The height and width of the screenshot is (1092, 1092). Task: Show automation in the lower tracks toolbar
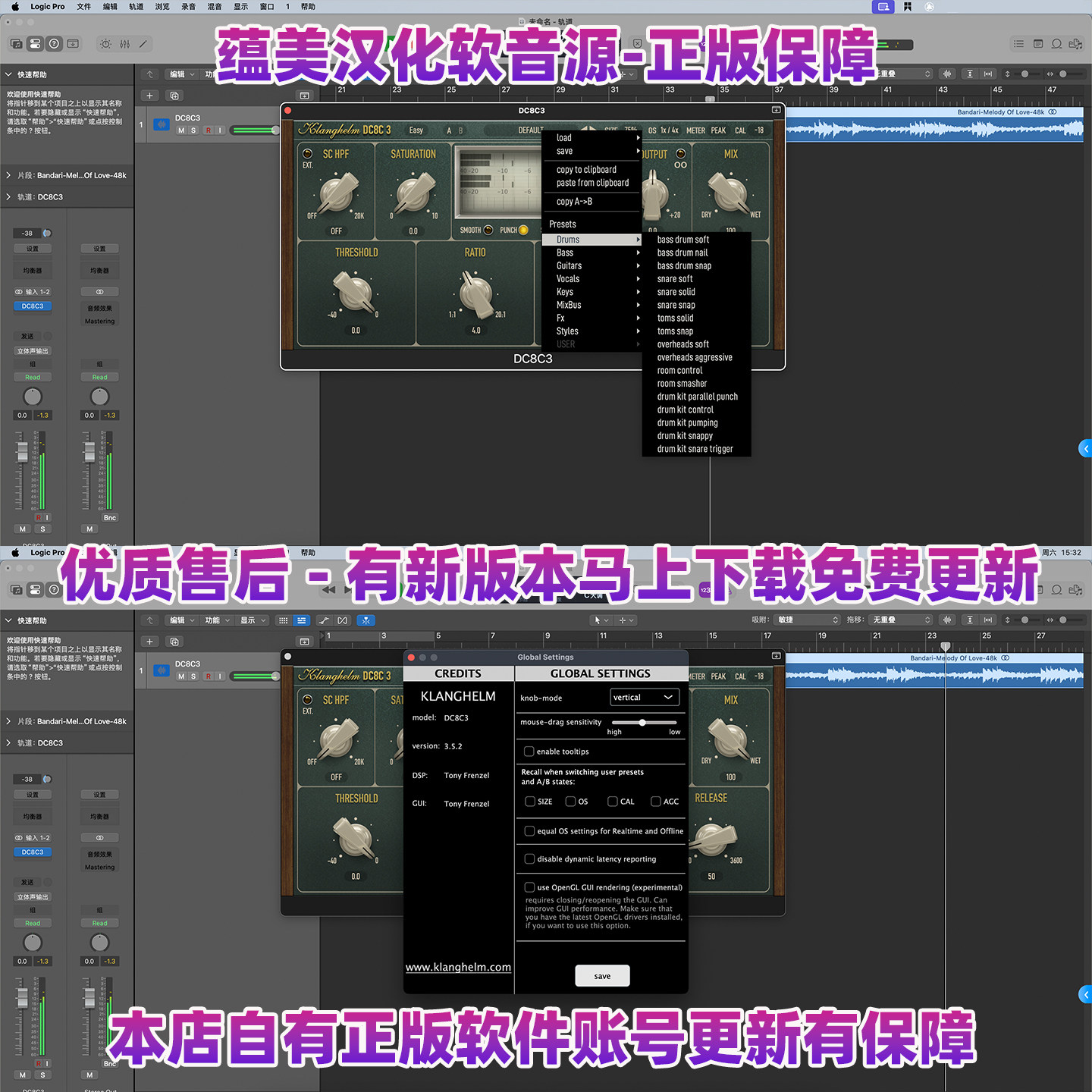(325, 620)
